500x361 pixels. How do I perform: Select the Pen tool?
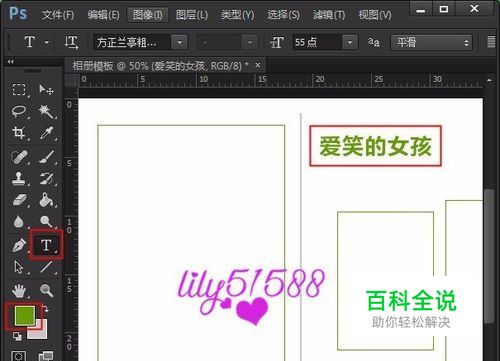[19, 246]
